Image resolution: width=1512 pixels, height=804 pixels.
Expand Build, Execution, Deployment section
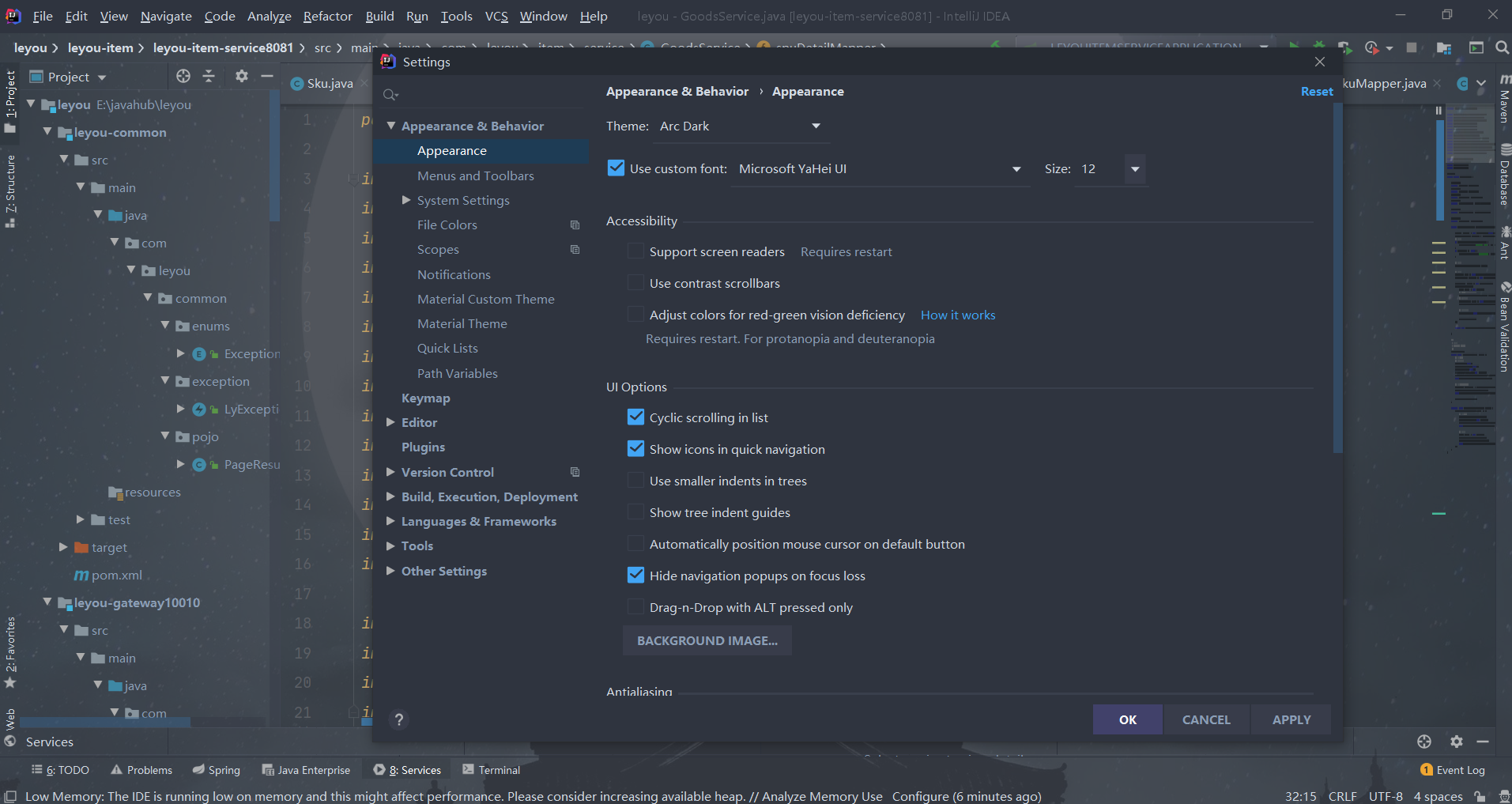[390, 497]
